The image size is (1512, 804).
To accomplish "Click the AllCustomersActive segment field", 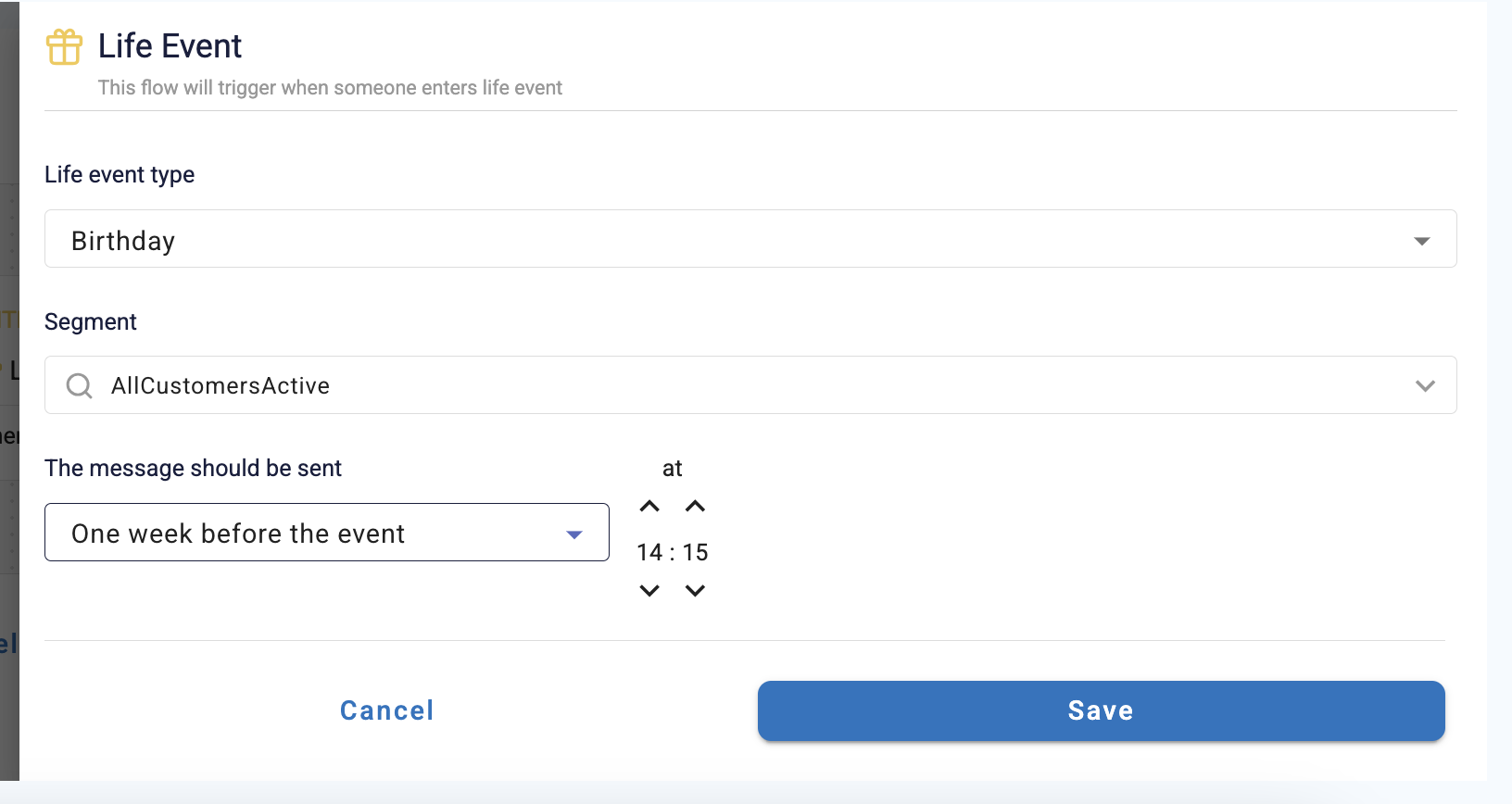I will pyautogui.click(x=750, y=385).
